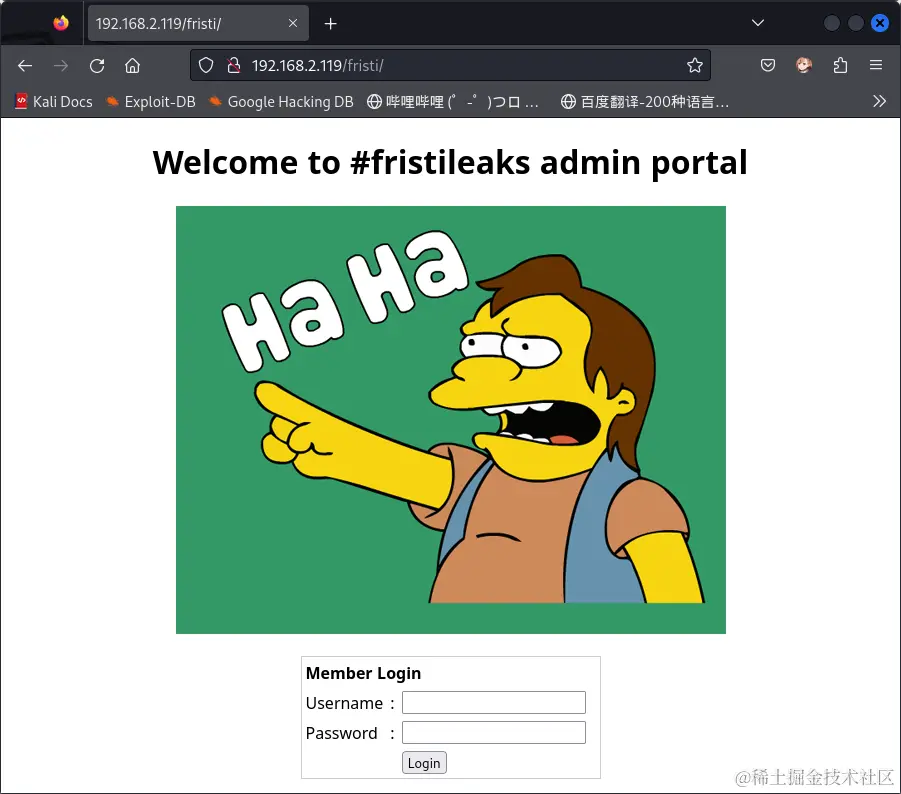Open the 百度翻译 bookmark

point(645,102)
